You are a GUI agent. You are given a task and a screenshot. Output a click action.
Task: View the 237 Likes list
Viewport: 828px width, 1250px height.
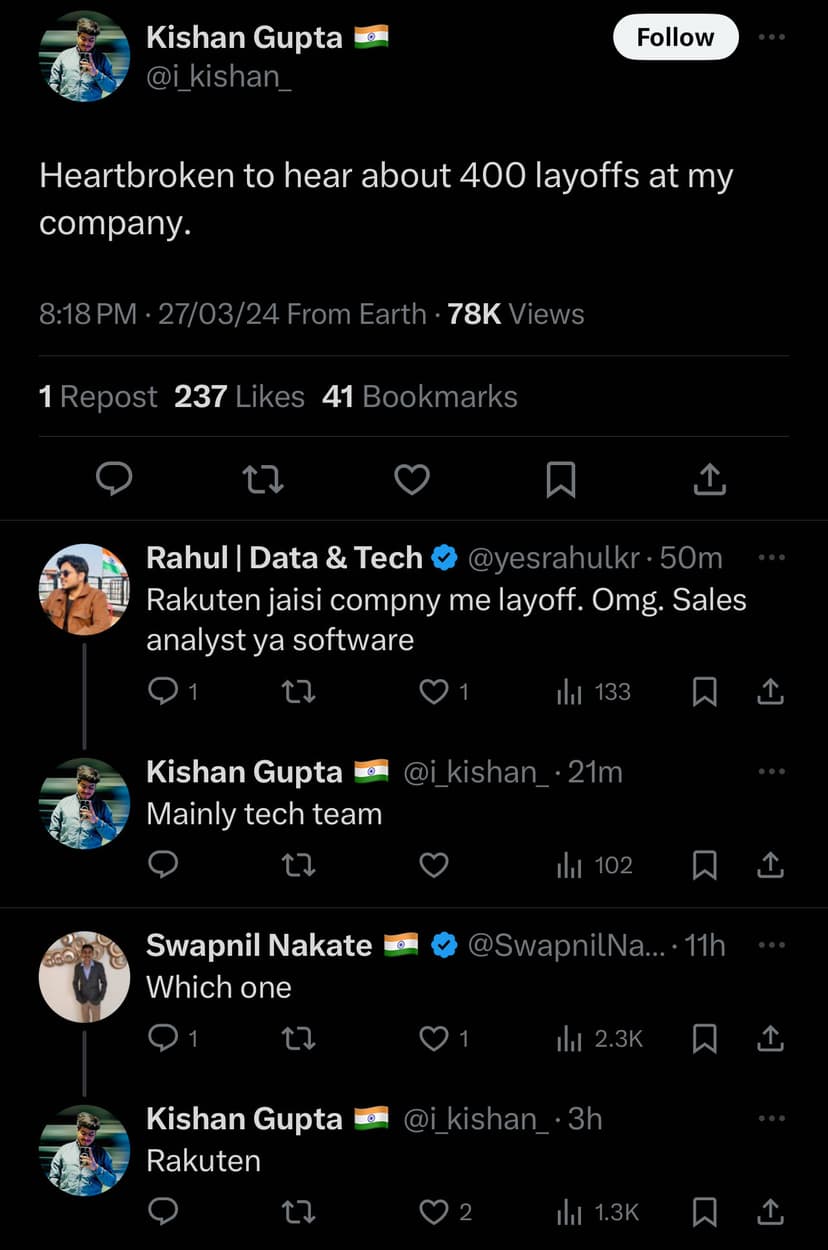(239, 397)
